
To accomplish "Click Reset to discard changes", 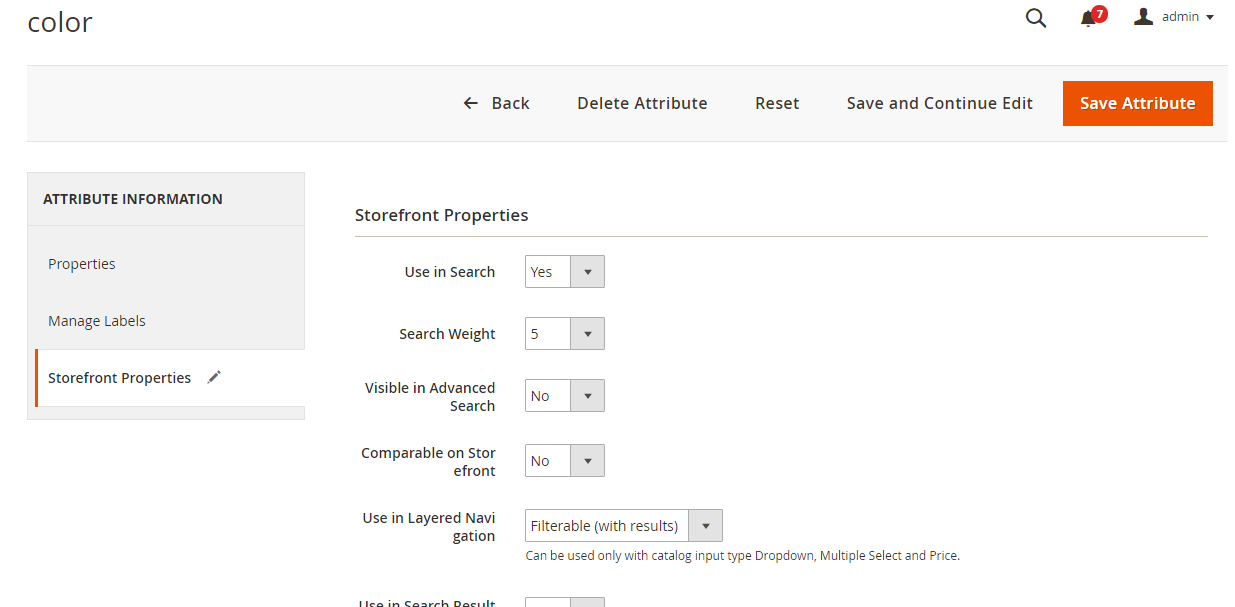I will pos(777,103).
